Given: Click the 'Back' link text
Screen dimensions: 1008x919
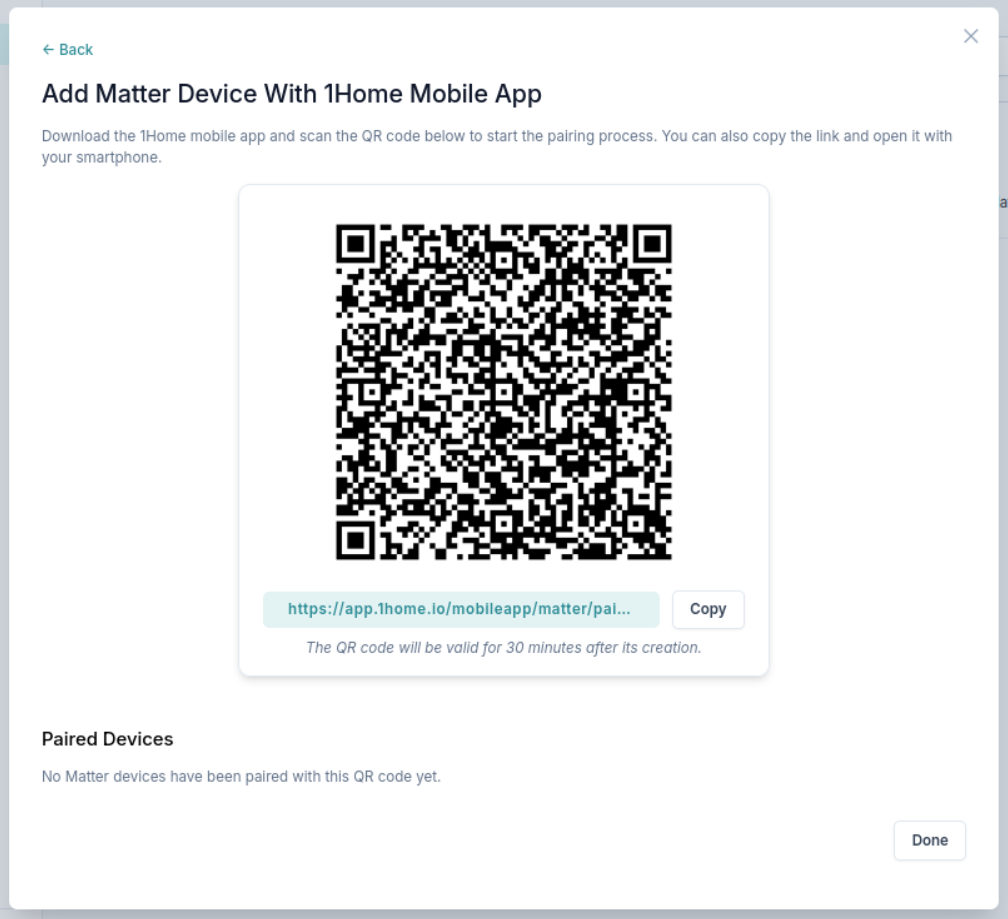Looking at the screenshot, I should [76, 50].
